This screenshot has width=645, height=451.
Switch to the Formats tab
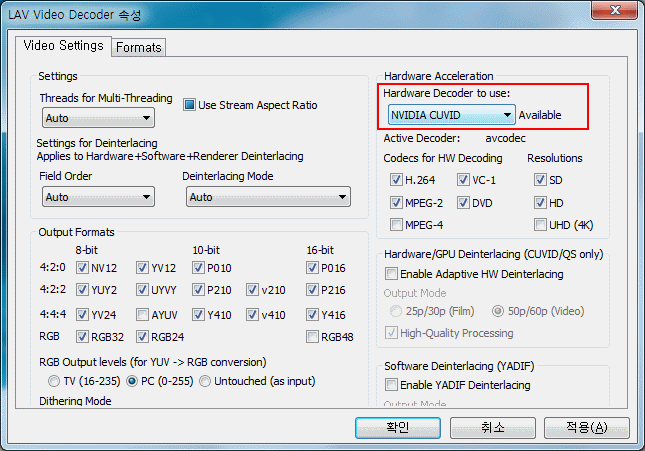138,47
